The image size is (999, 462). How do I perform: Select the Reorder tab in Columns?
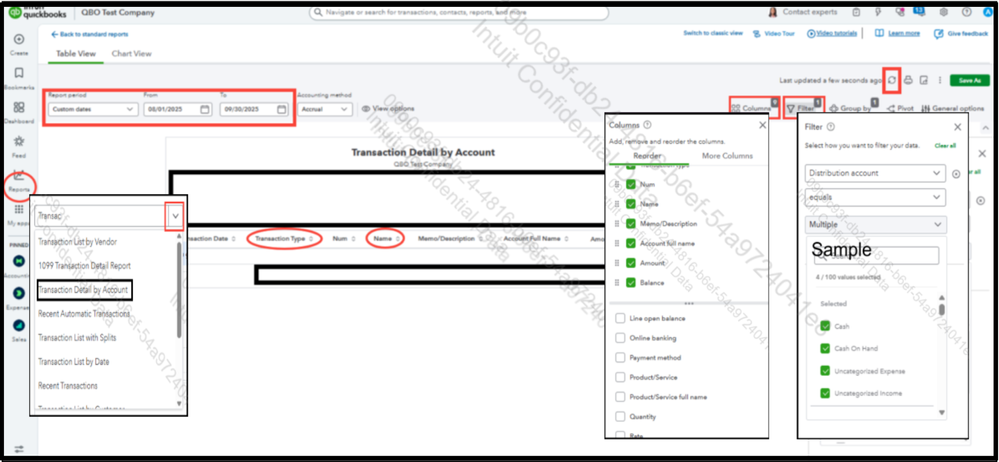(647, 156)
